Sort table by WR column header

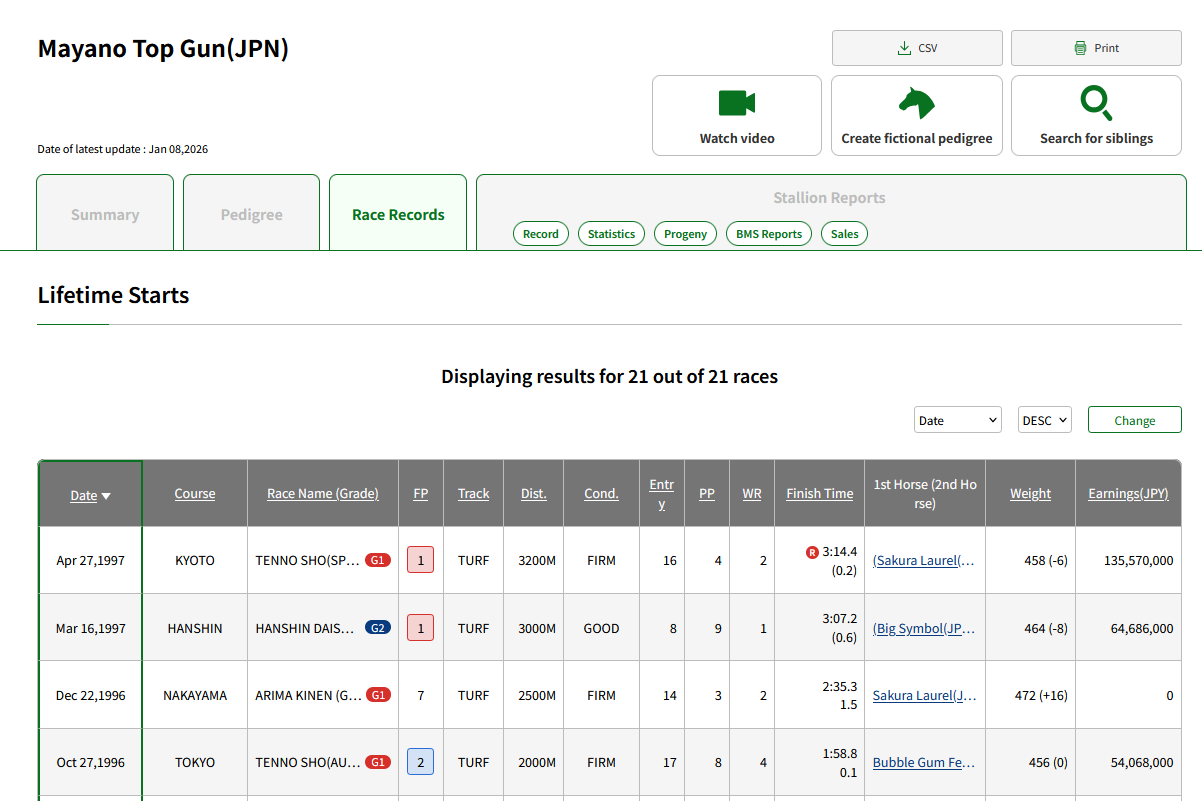tap(752, 493)
